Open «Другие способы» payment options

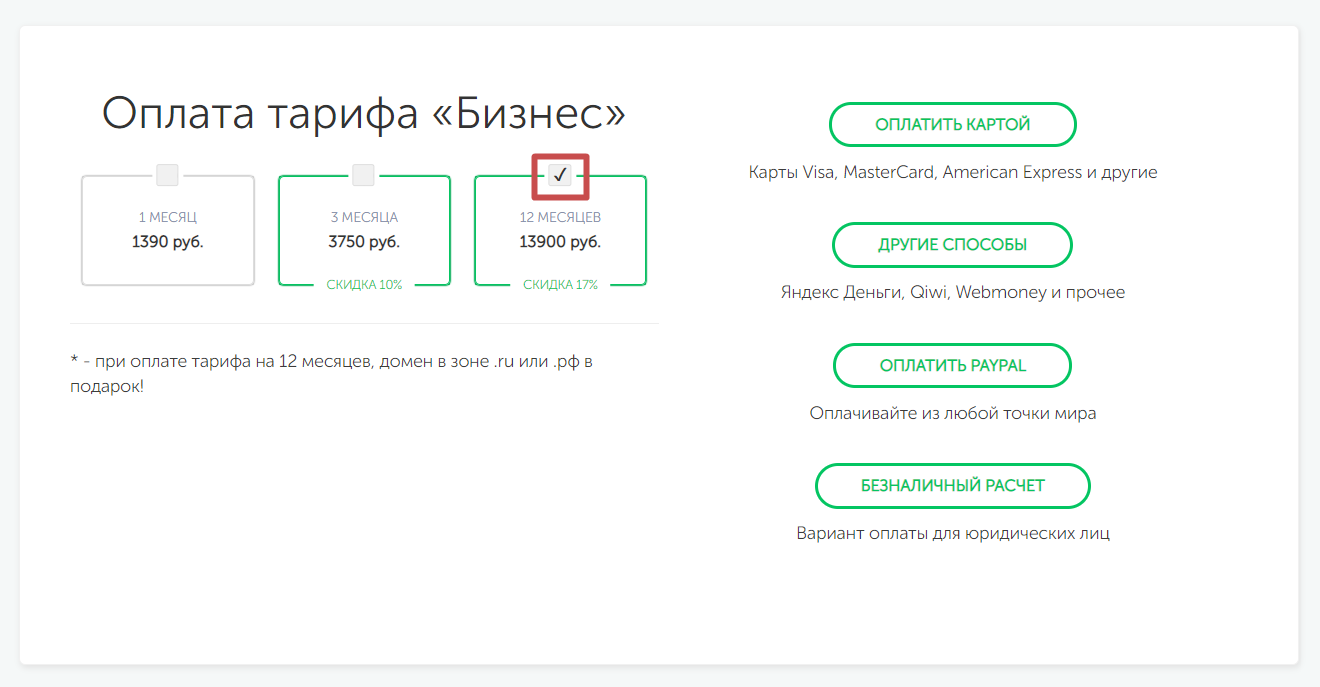point(952,245)
